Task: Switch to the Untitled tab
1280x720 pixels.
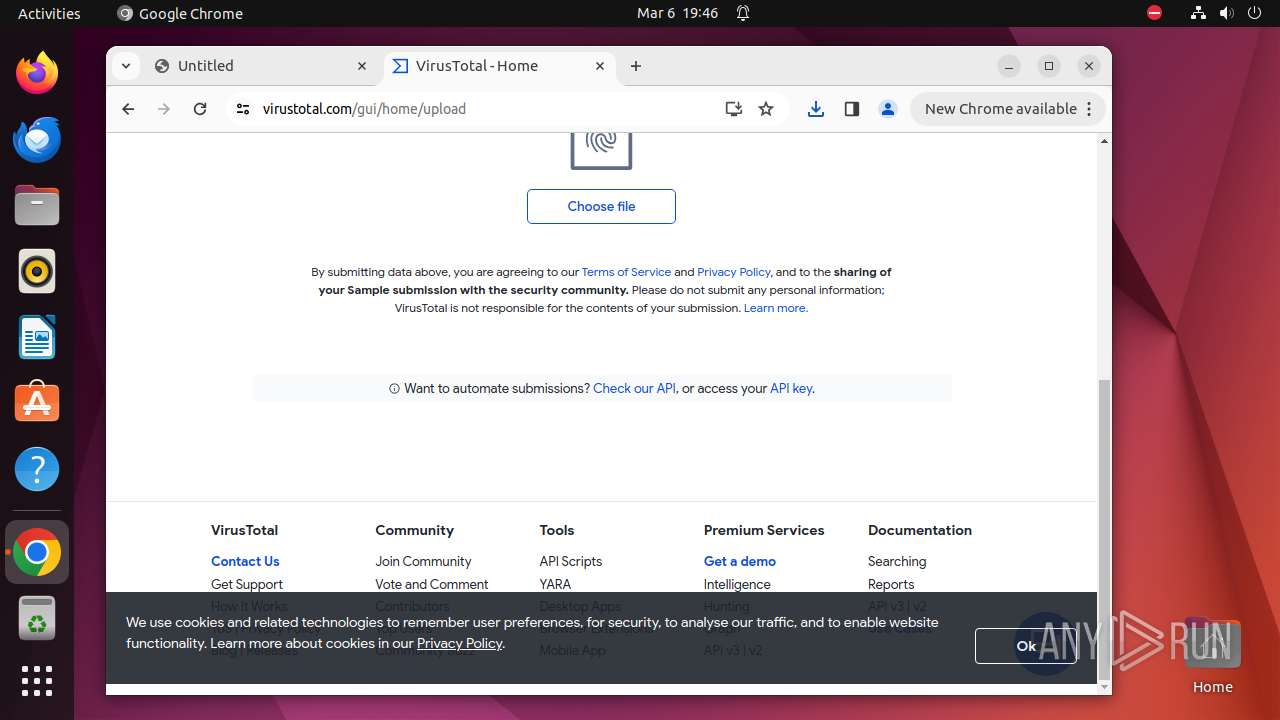Action: 260,66
